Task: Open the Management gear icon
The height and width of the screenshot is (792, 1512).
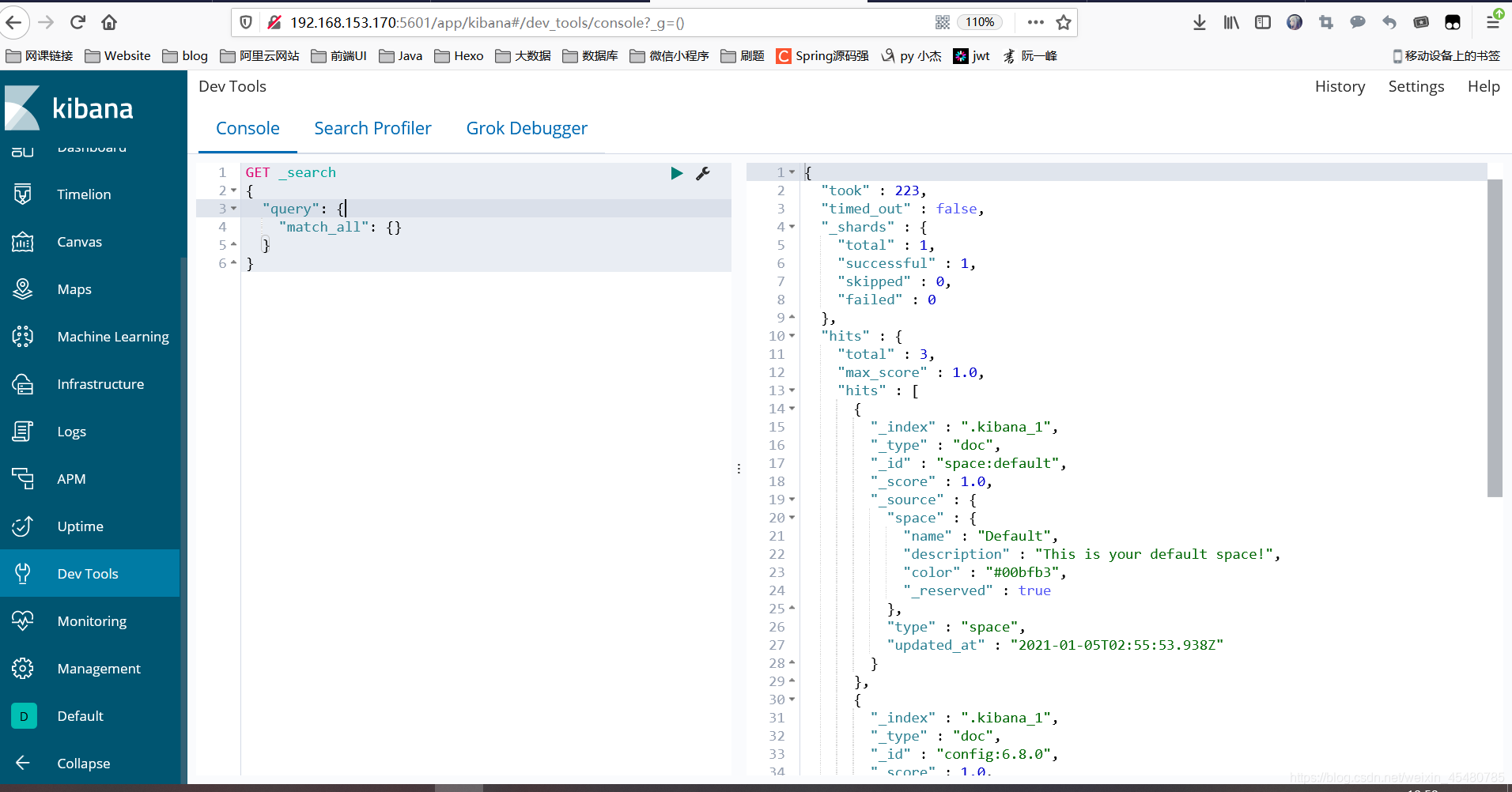Action: click(23, 669)
